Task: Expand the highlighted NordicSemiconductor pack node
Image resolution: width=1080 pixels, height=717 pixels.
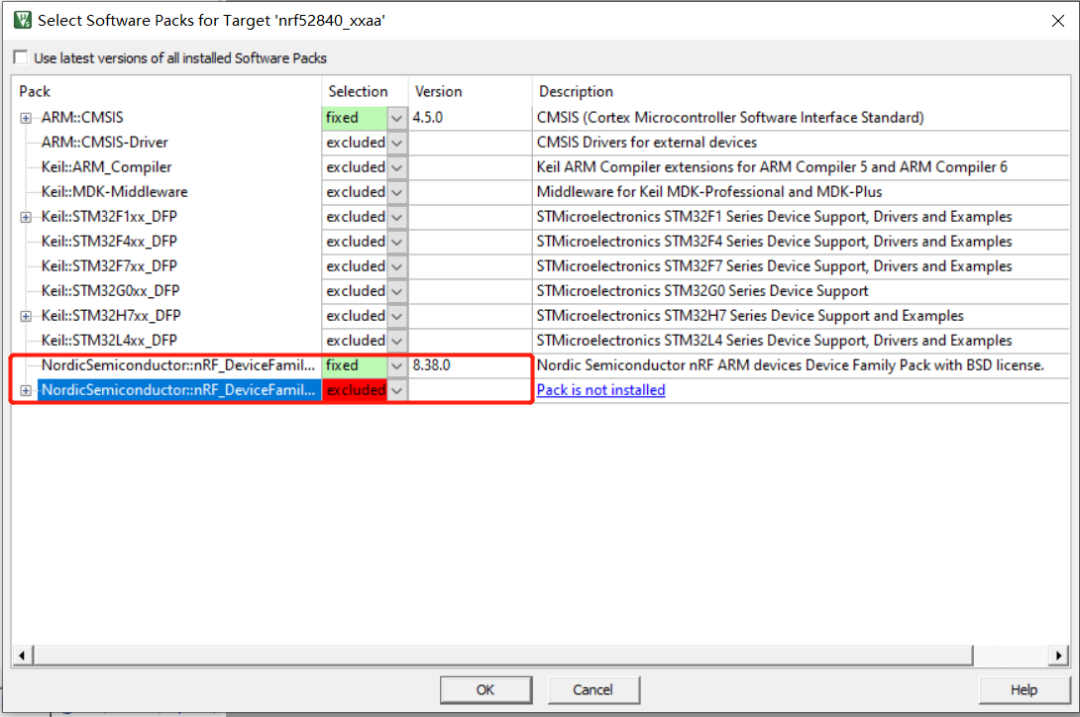Action: 25,391
